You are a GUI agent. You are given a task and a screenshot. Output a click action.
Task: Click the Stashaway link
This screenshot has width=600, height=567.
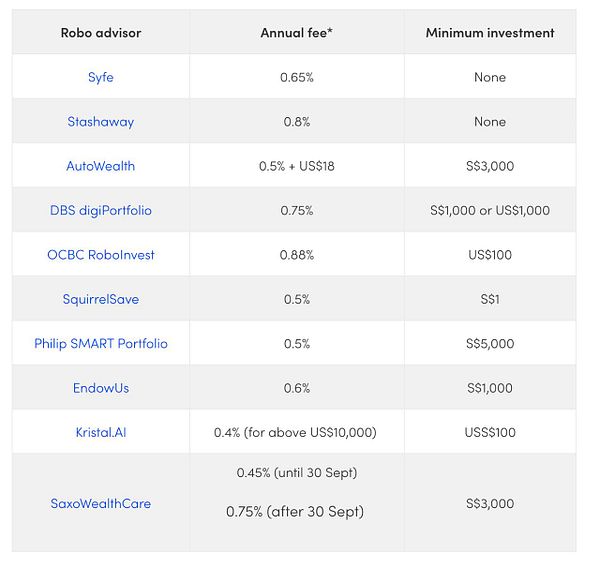[101, 122]
